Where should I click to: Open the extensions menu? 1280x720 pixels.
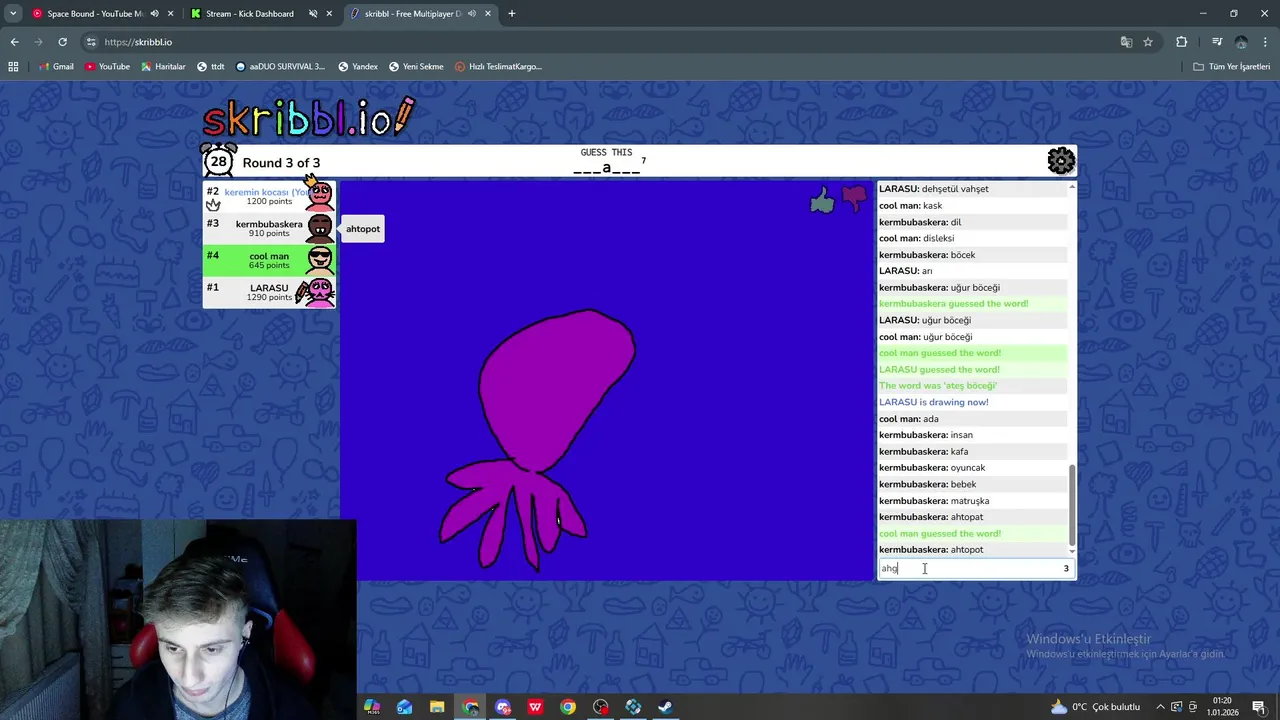pos(1182,42)
